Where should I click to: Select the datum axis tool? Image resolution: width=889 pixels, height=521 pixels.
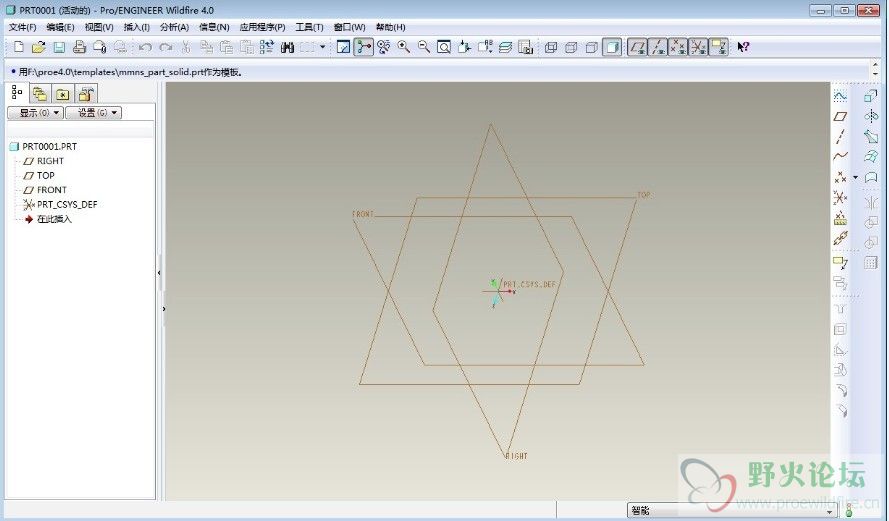(x=840, y=136)
